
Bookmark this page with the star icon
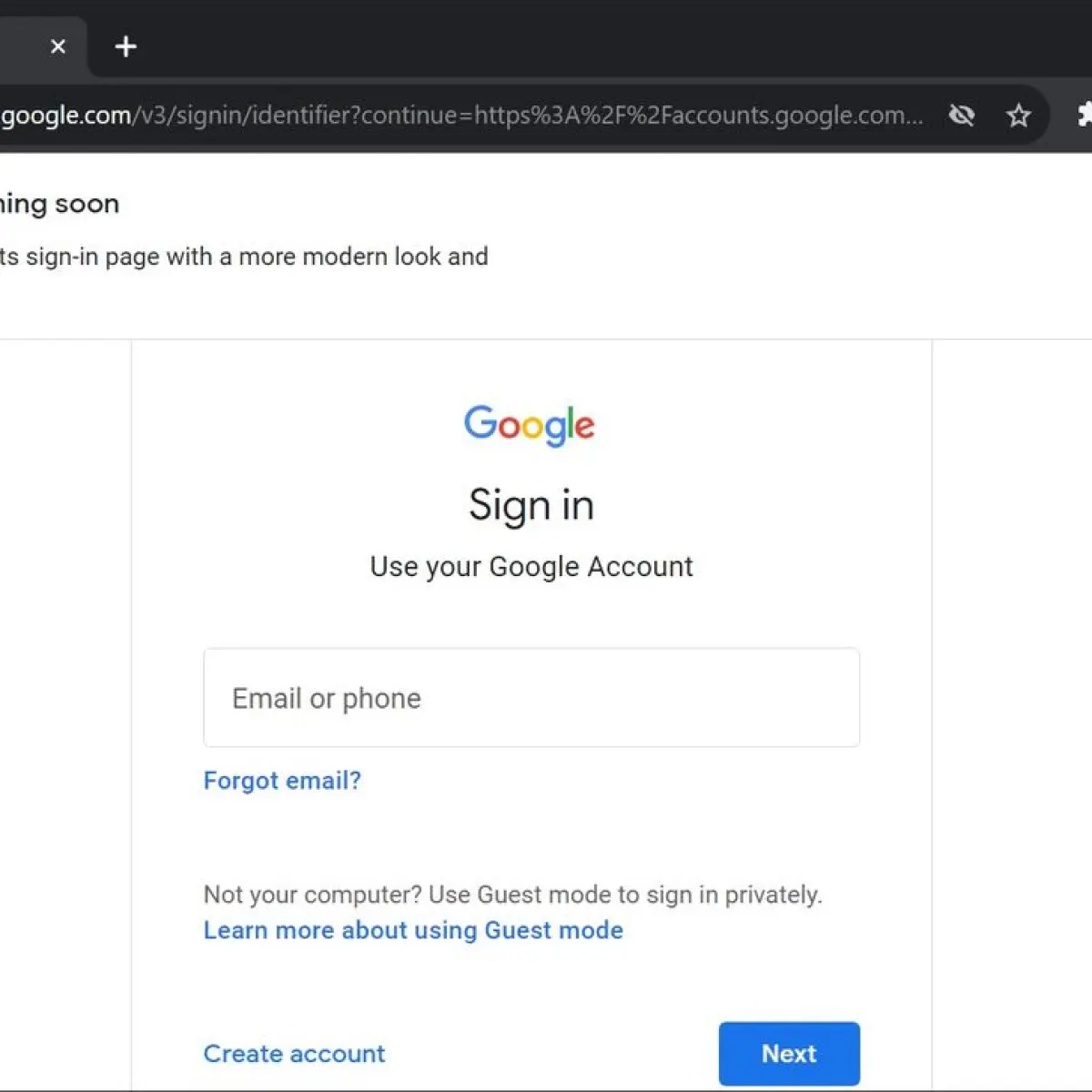point(1018,116)
